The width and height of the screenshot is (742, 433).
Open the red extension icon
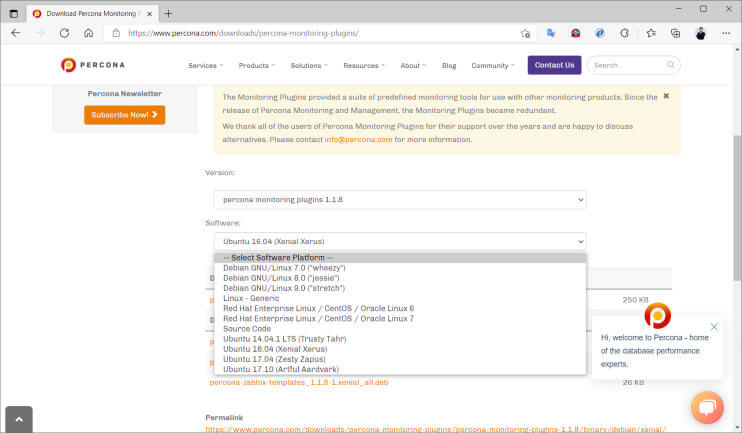click(575, 33)
